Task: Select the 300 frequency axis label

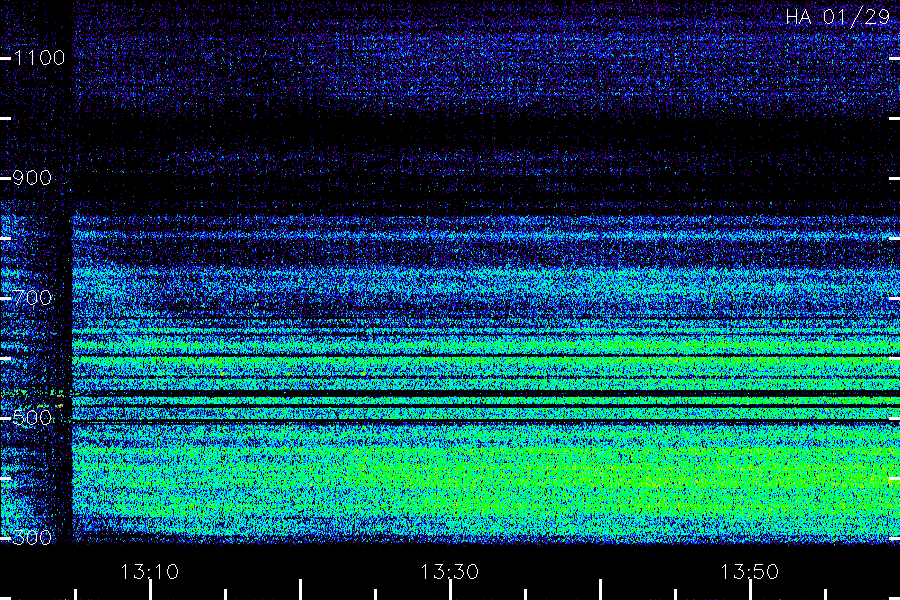Action: click(32, 537)
